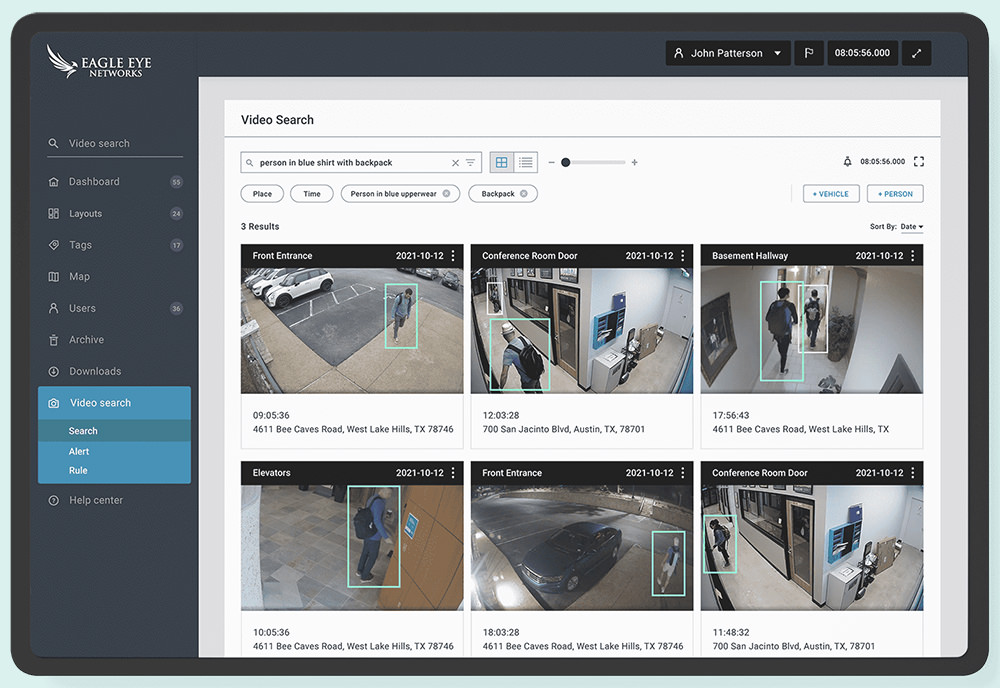
Task: Click the flag icon in top bar
Action: [808, 53]
